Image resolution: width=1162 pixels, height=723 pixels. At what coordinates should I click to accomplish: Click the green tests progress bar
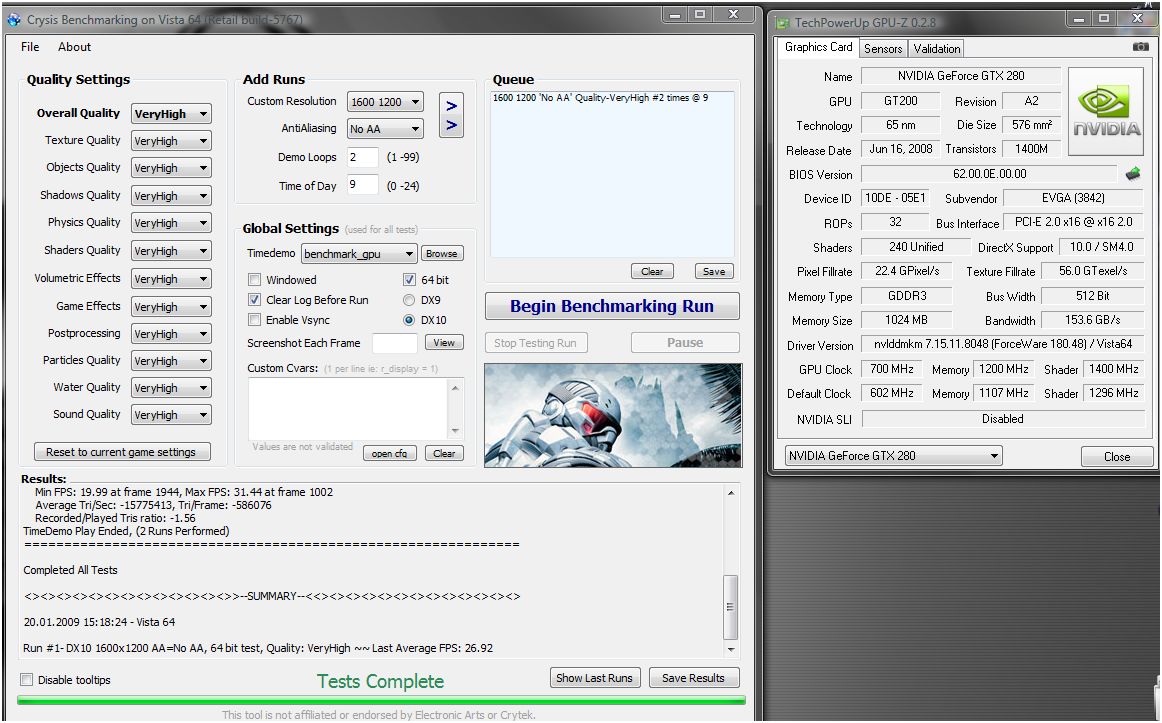click(x=381, y=700)
